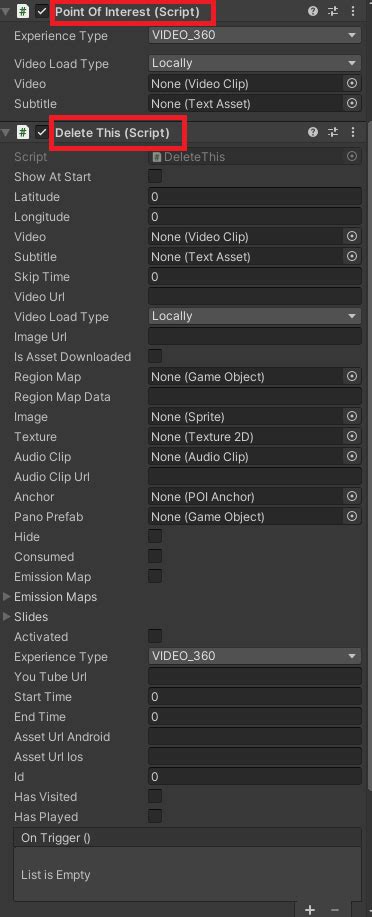This screenshot has width=372, height=917.
Task: Open Experience Type dropdown in Point Of Interest
Action: click(254, 35)
